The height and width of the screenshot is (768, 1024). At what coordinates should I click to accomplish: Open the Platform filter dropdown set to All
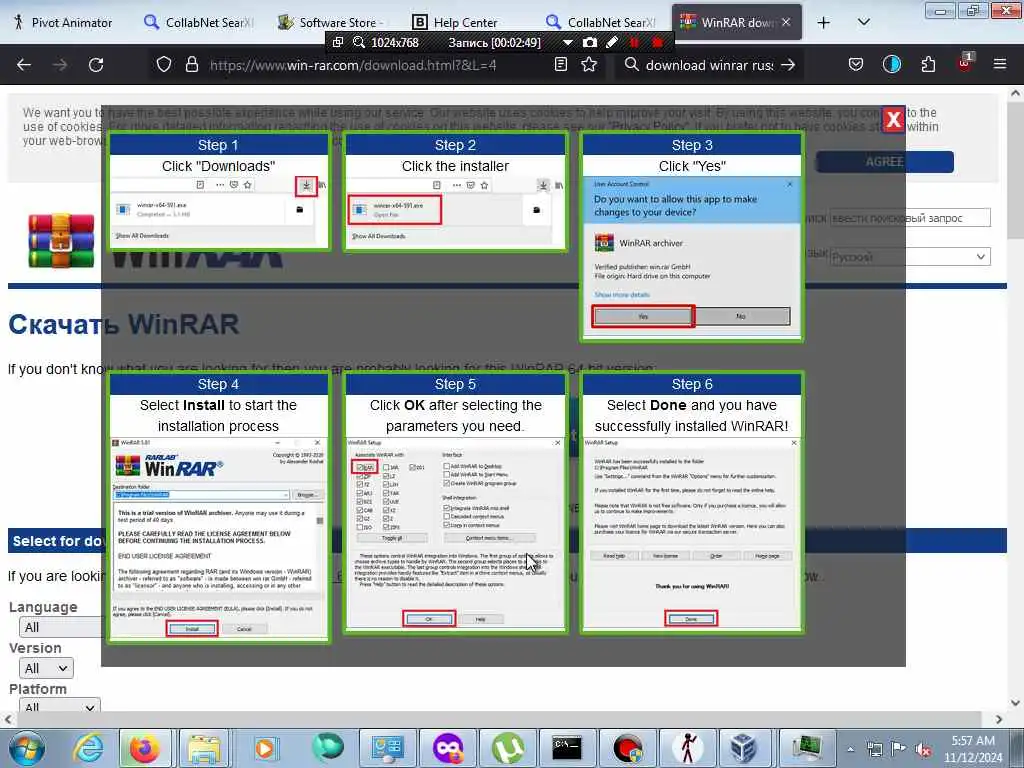coord(59,705)
